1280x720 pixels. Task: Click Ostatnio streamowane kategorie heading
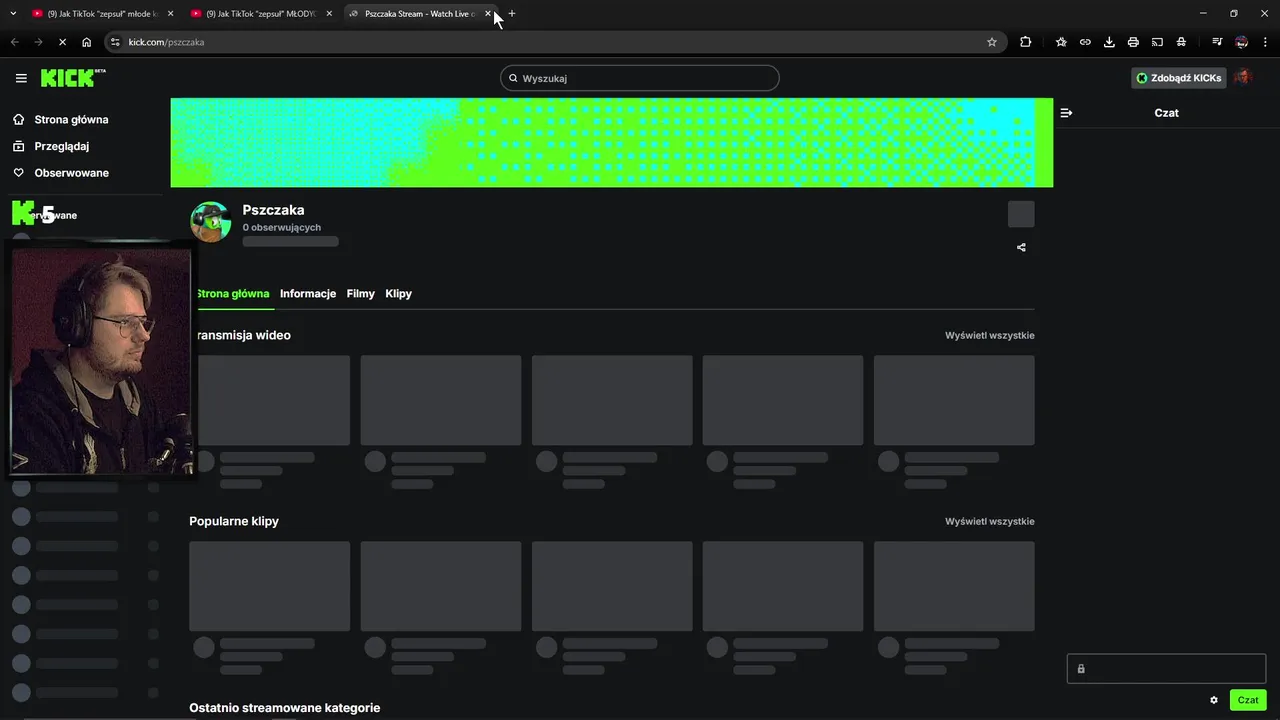pyautogui.click(x=285, y=707)
